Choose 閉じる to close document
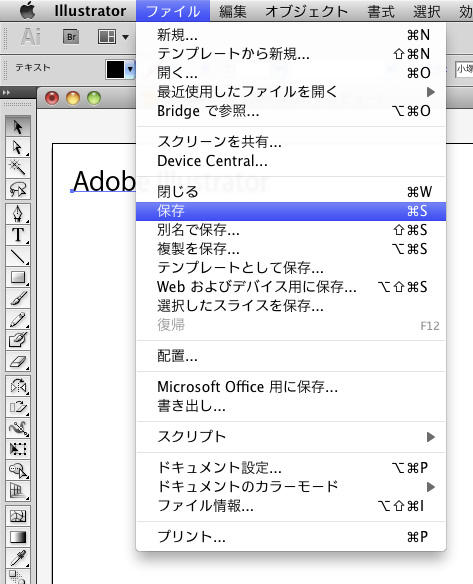This screenshot has height=584, width=473. tap(291, 192)
